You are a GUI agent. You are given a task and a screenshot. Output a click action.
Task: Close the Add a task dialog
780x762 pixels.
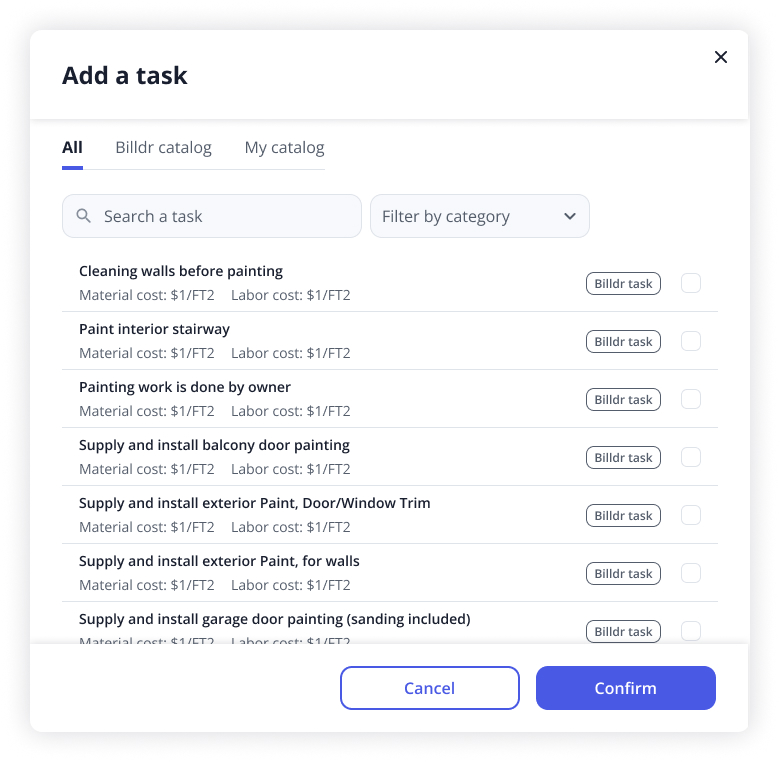720,57
